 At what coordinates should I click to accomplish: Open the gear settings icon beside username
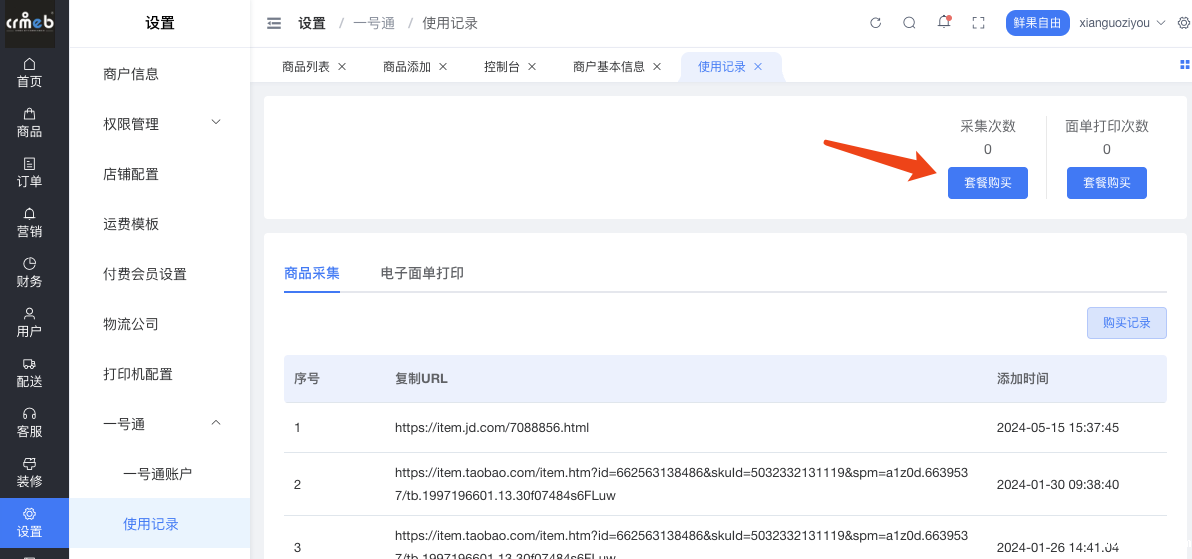pyautogui.click(x=1183, y=23)
